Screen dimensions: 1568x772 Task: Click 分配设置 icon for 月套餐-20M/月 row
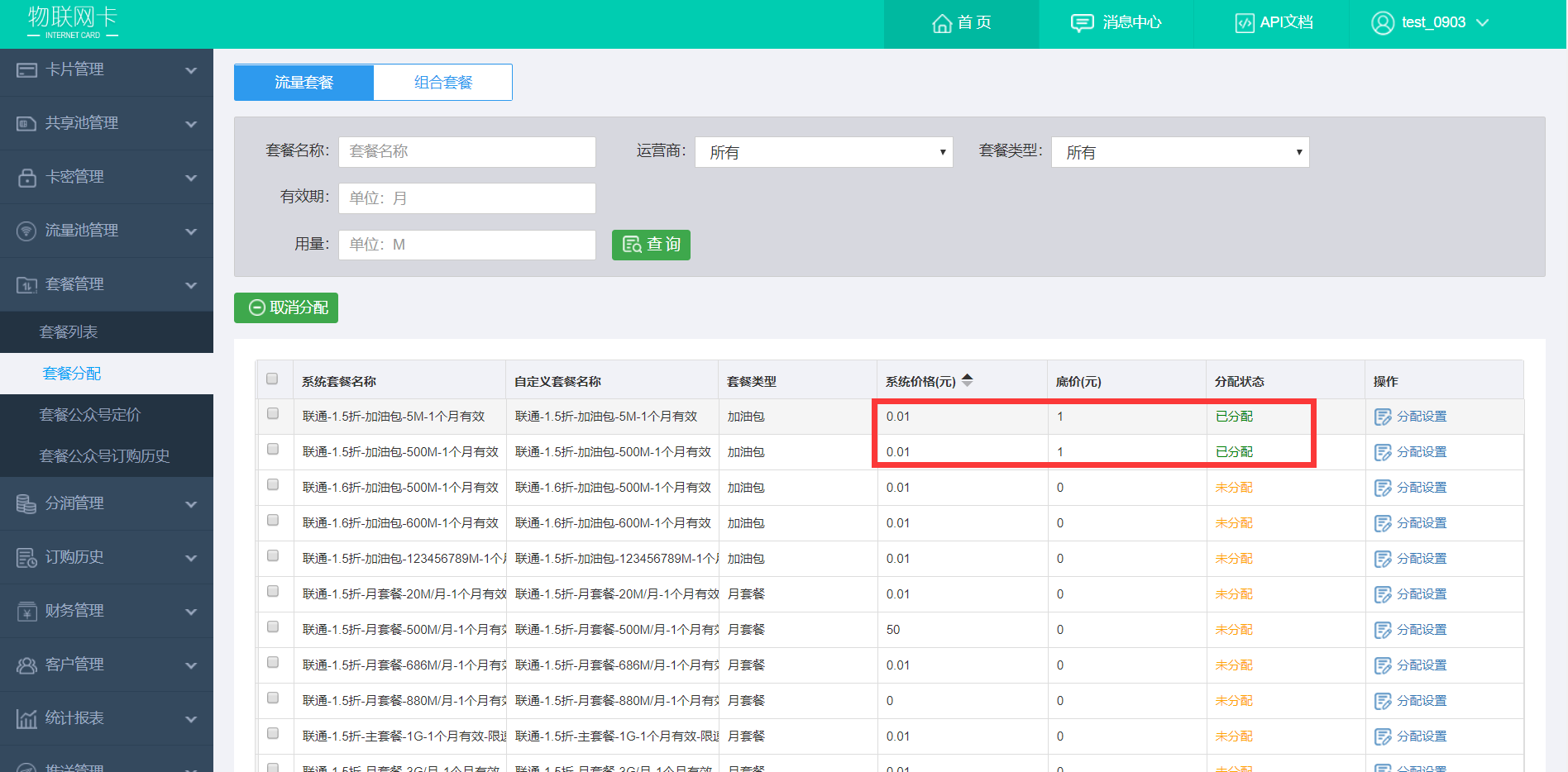(1383, 595)
